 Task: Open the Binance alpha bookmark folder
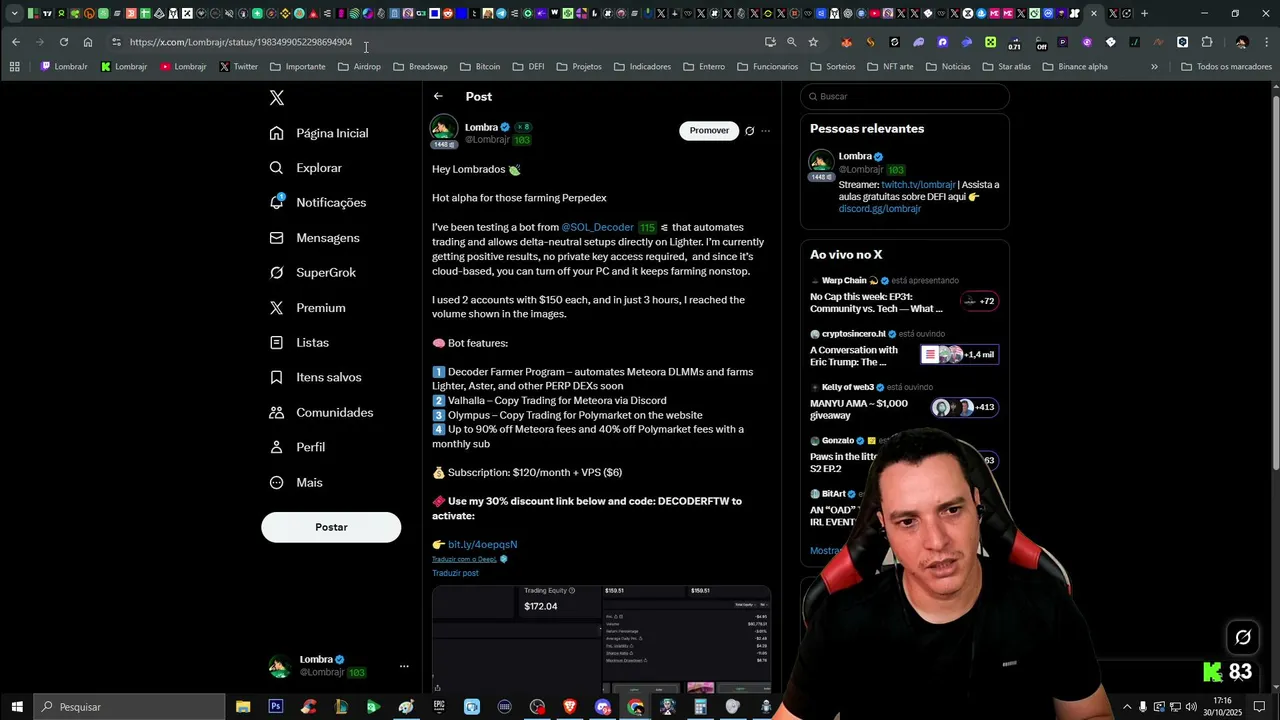1075,67
